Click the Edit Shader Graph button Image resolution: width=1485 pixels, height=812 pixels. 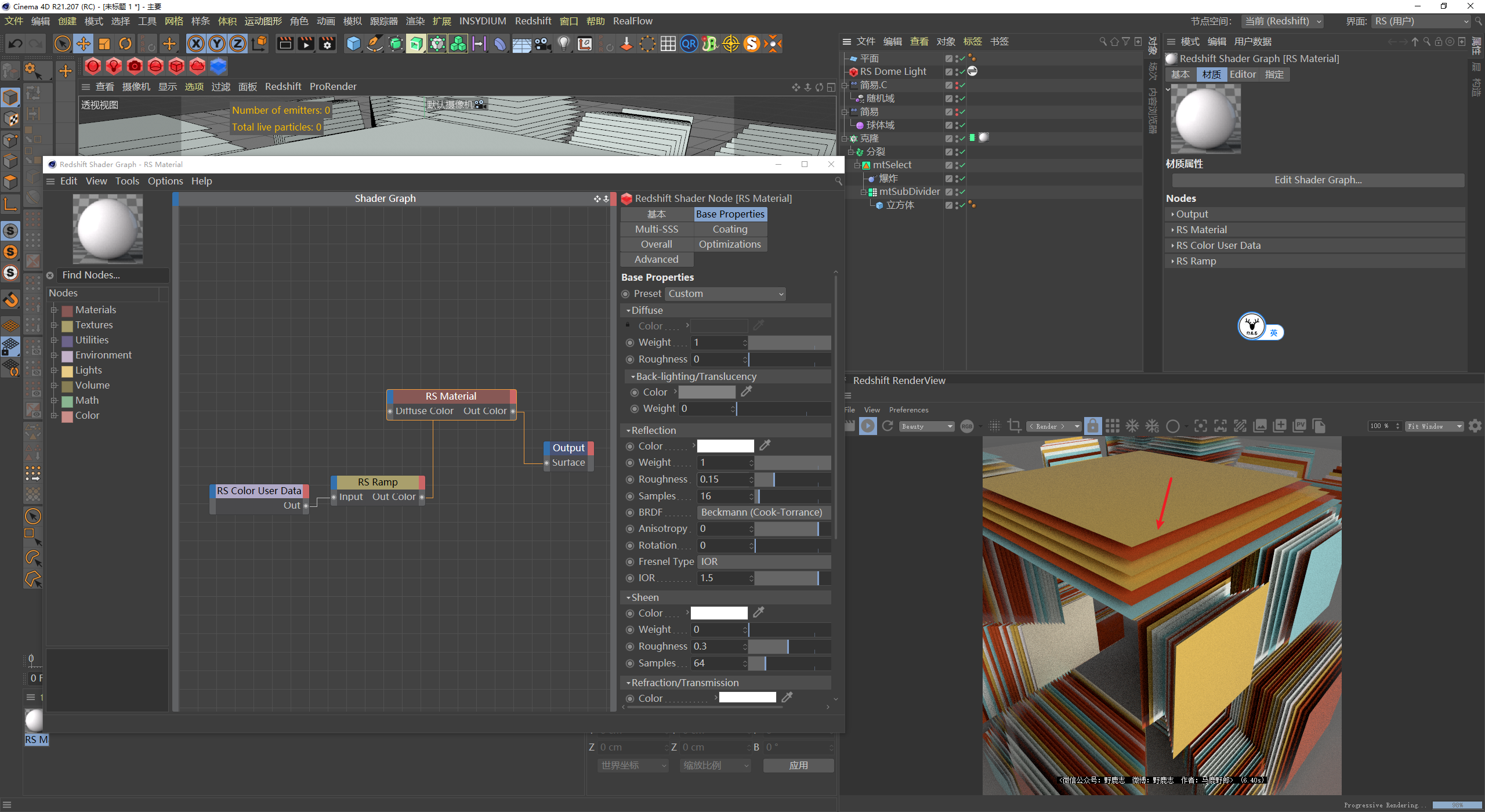[x=1317, y=180]
